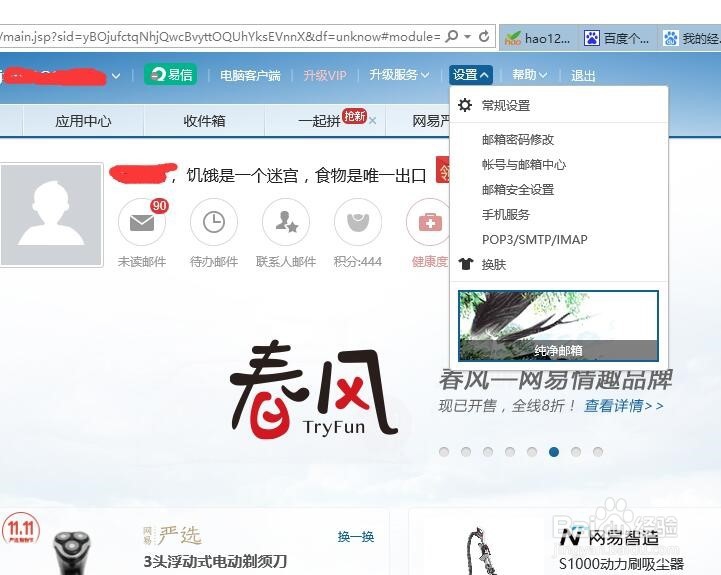The height and width of the screenshot is (575, 721).
Task: Click the 升级VIP link
Action: point(325,75)
